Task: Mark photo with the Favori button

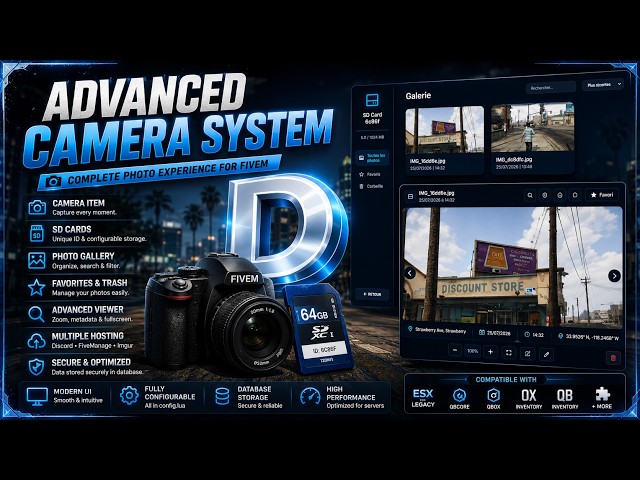Action: pyautogui.click(x=602, y=195)
